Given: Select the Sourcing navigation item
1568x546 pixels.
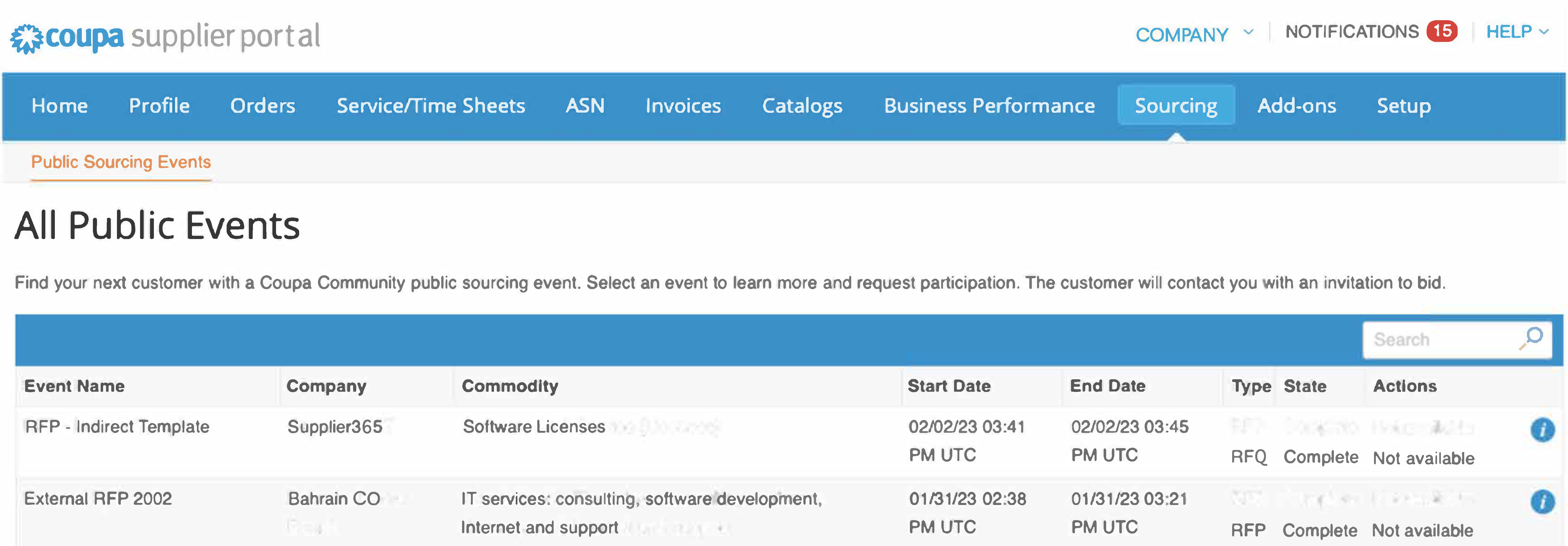Looking at the screenshot, I should pos(1176,105).
